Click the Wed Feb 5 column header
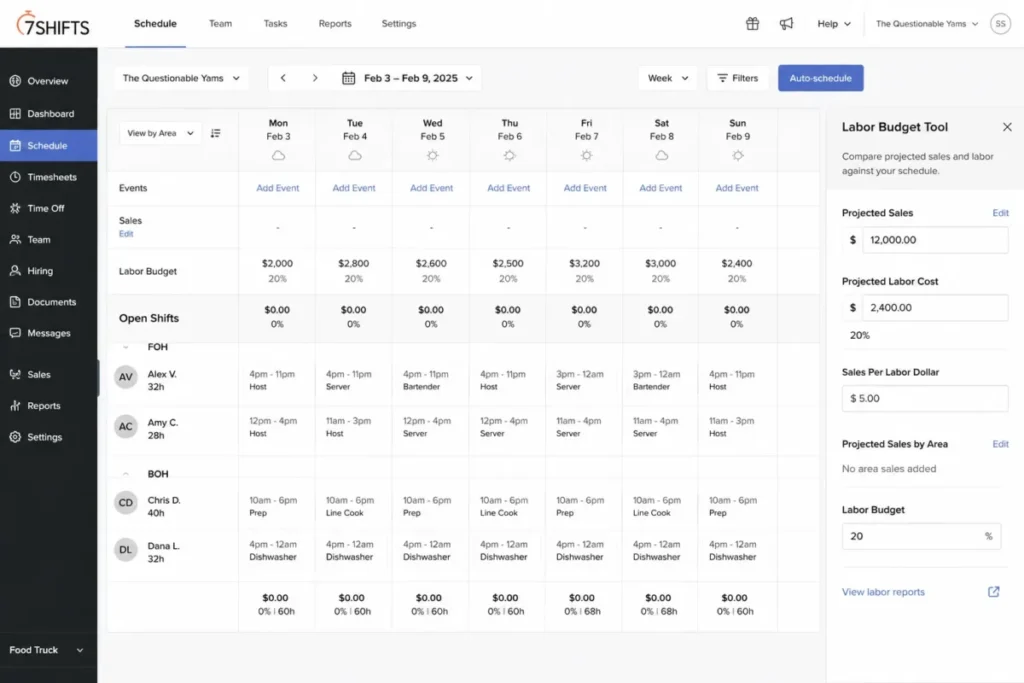 tap(432, 140)
